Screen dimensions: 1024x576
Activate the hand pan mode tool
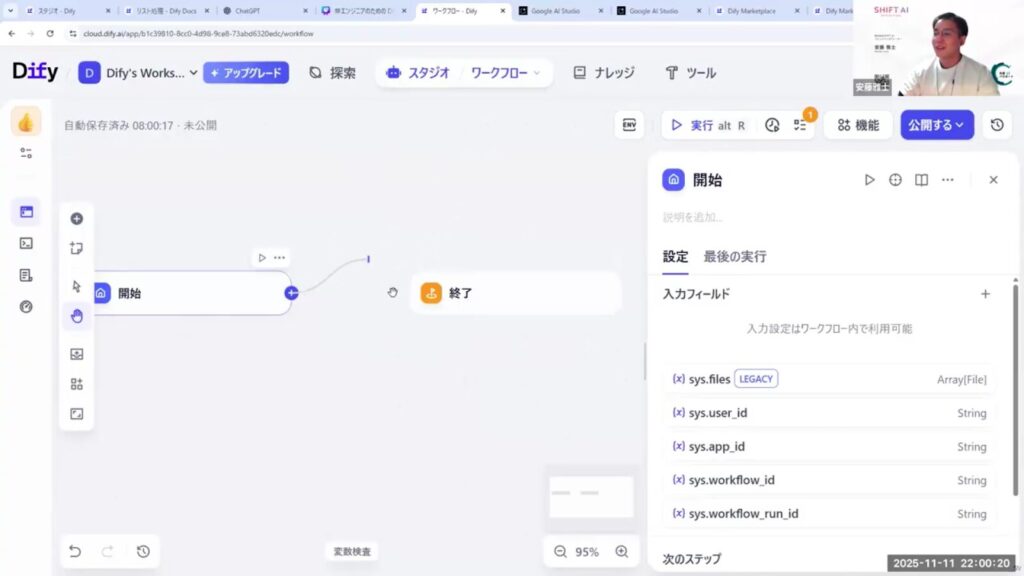tap(77, 317)
